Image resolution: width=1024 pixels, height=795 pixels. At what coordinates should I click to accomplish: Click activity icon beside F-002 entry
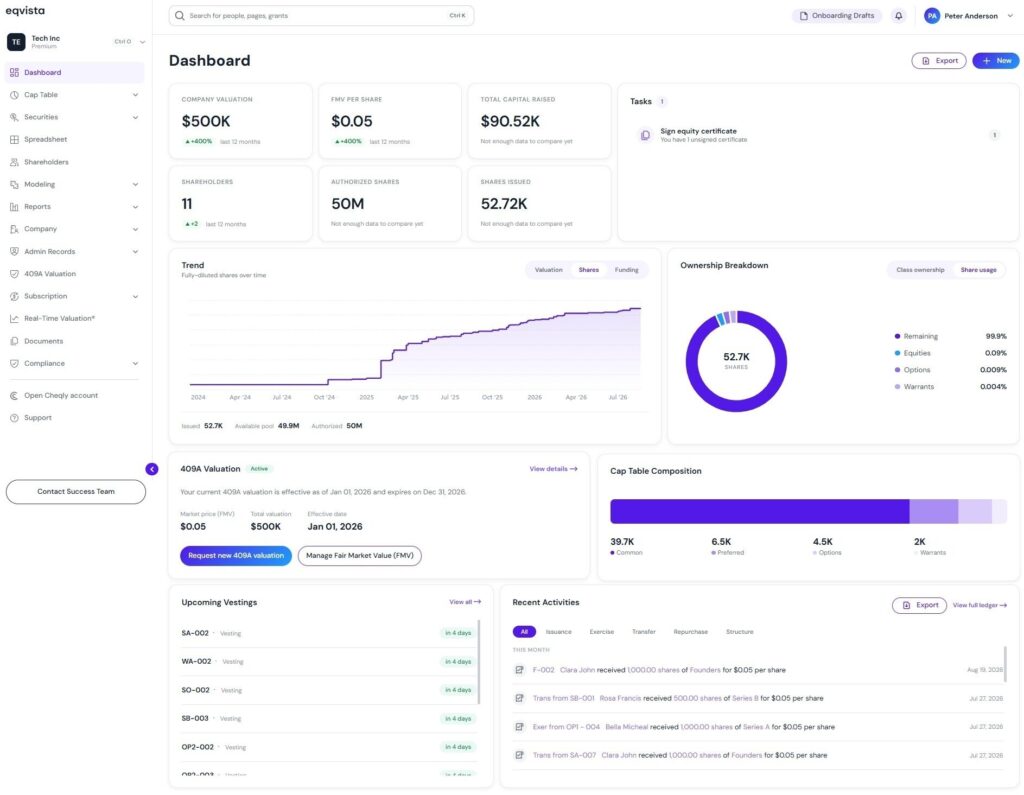[x=519, y=670]
